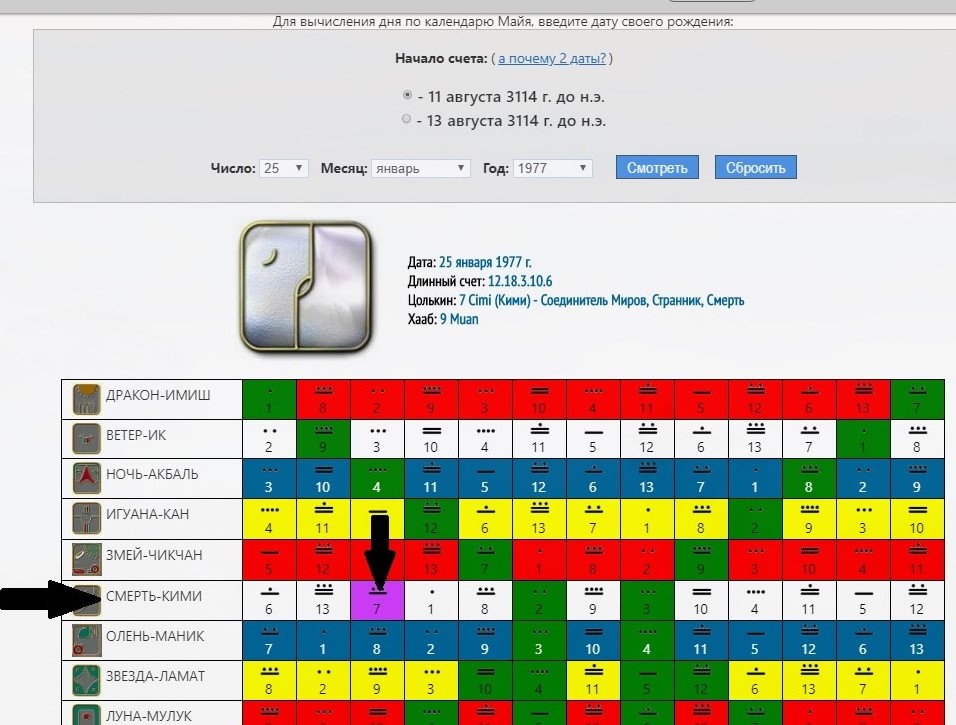Click cell 10 in Игуана-Кан last column
This screenshot has width=956, height=725.
(x=918, y=519)
